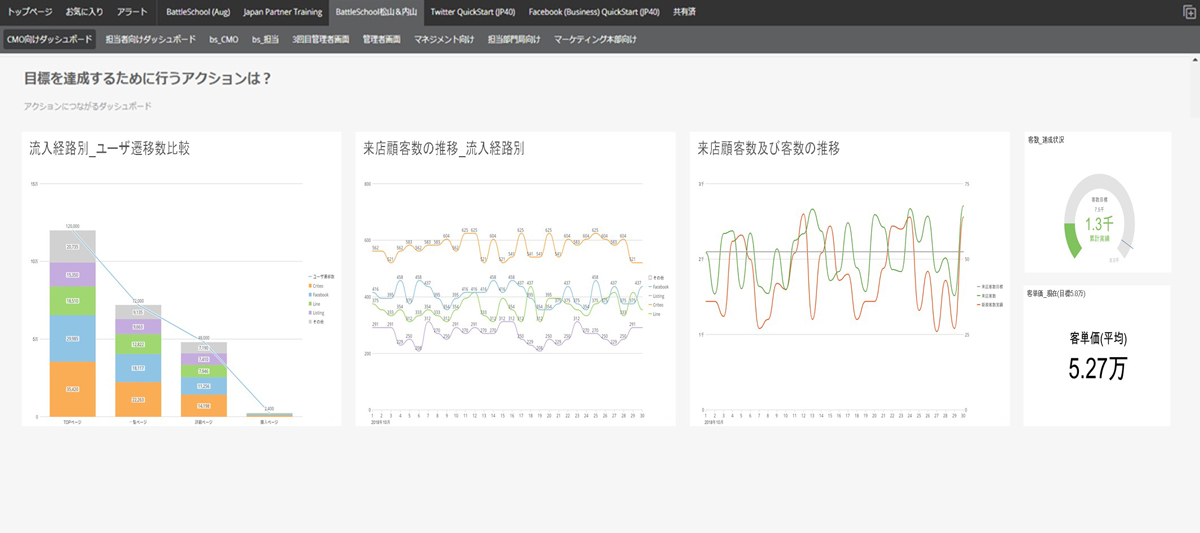Switch to the Japan Partner Training tab
This screenshot has height=533, width=1200.
pyautogui.click(x=283, y=12)
